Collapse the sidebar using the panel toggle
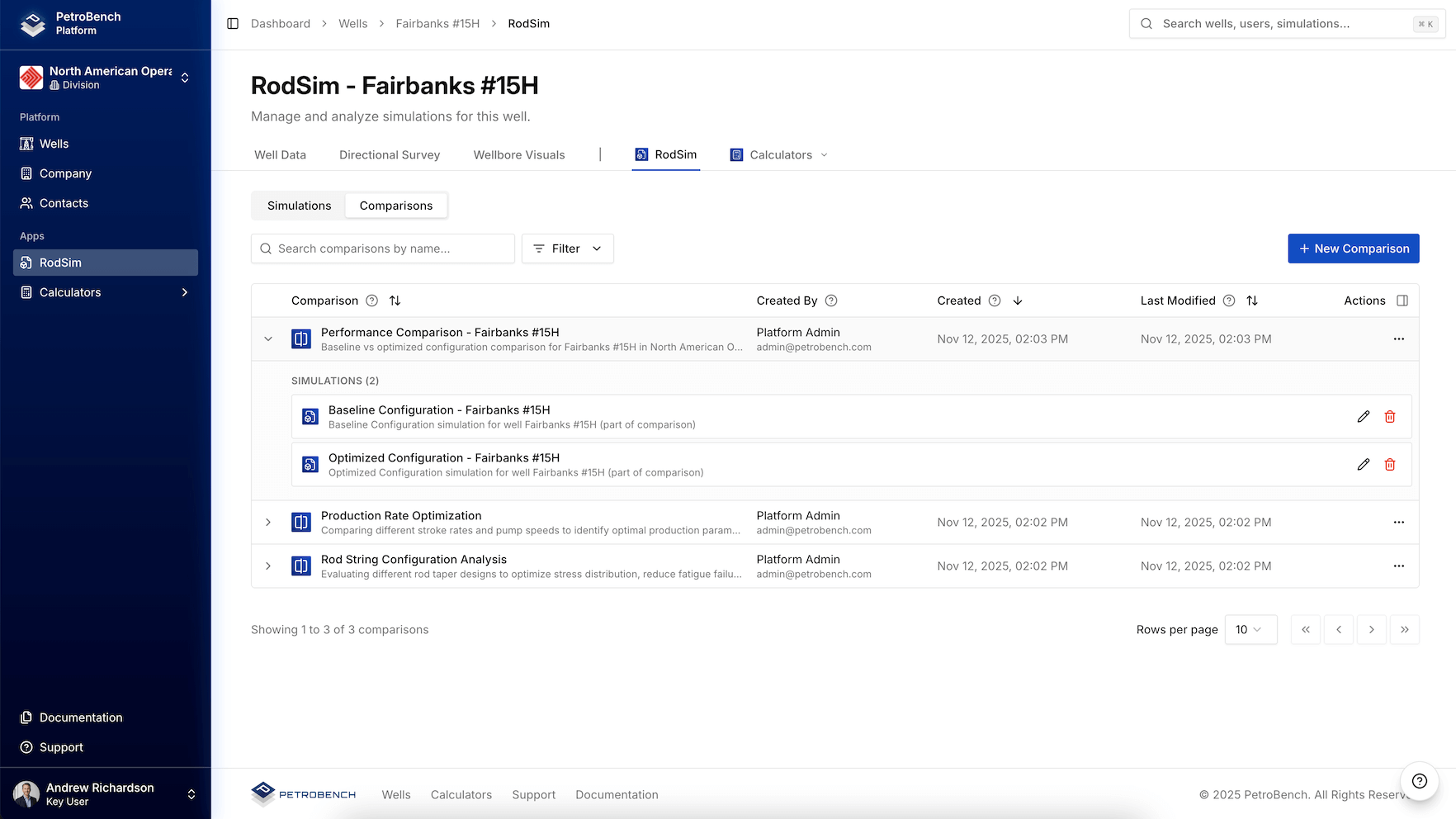Screen dimensions: 1456x819 click(232, 24)
